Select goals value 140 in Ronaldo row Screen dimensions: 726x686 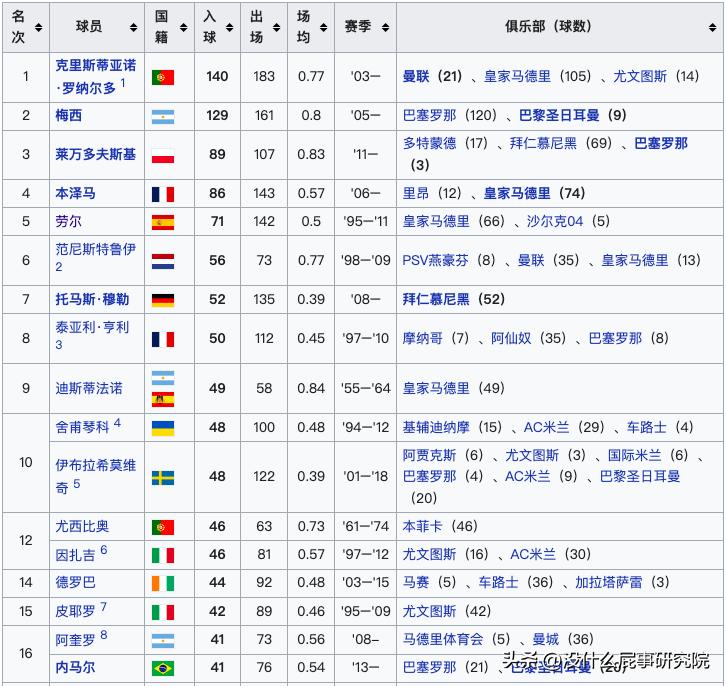point(217,76)
